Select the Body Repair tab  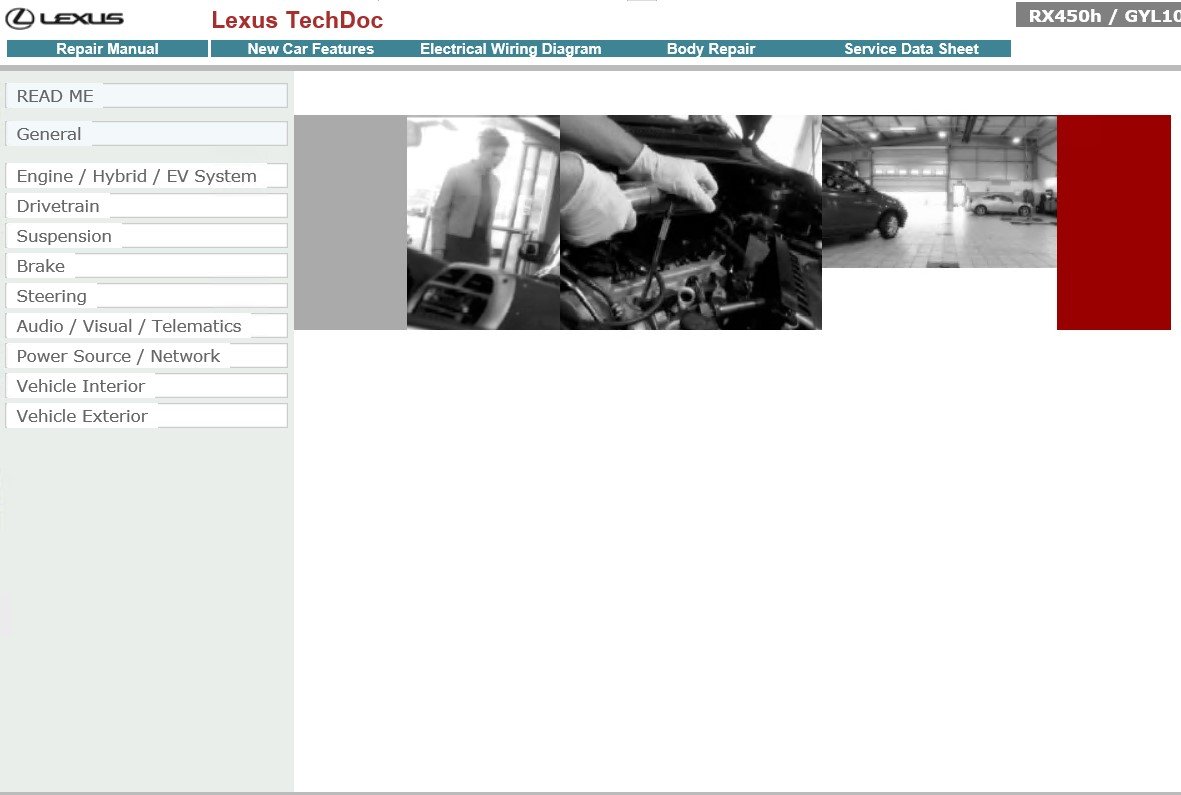click(x=710, y=49)
